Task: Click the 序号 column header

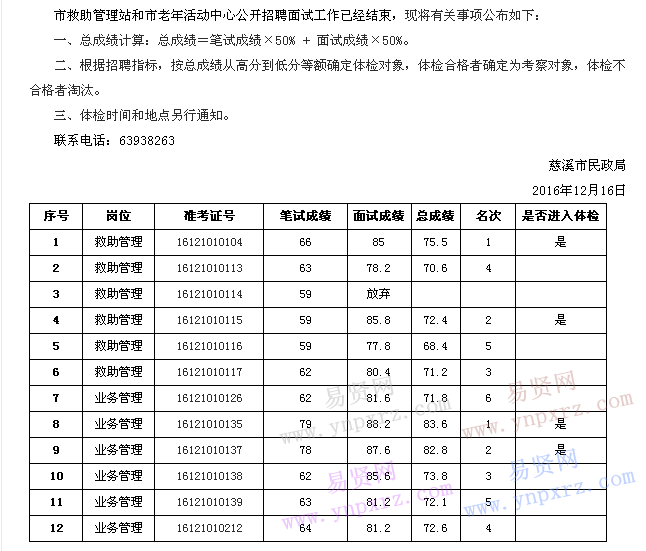Action: (56, 216)
